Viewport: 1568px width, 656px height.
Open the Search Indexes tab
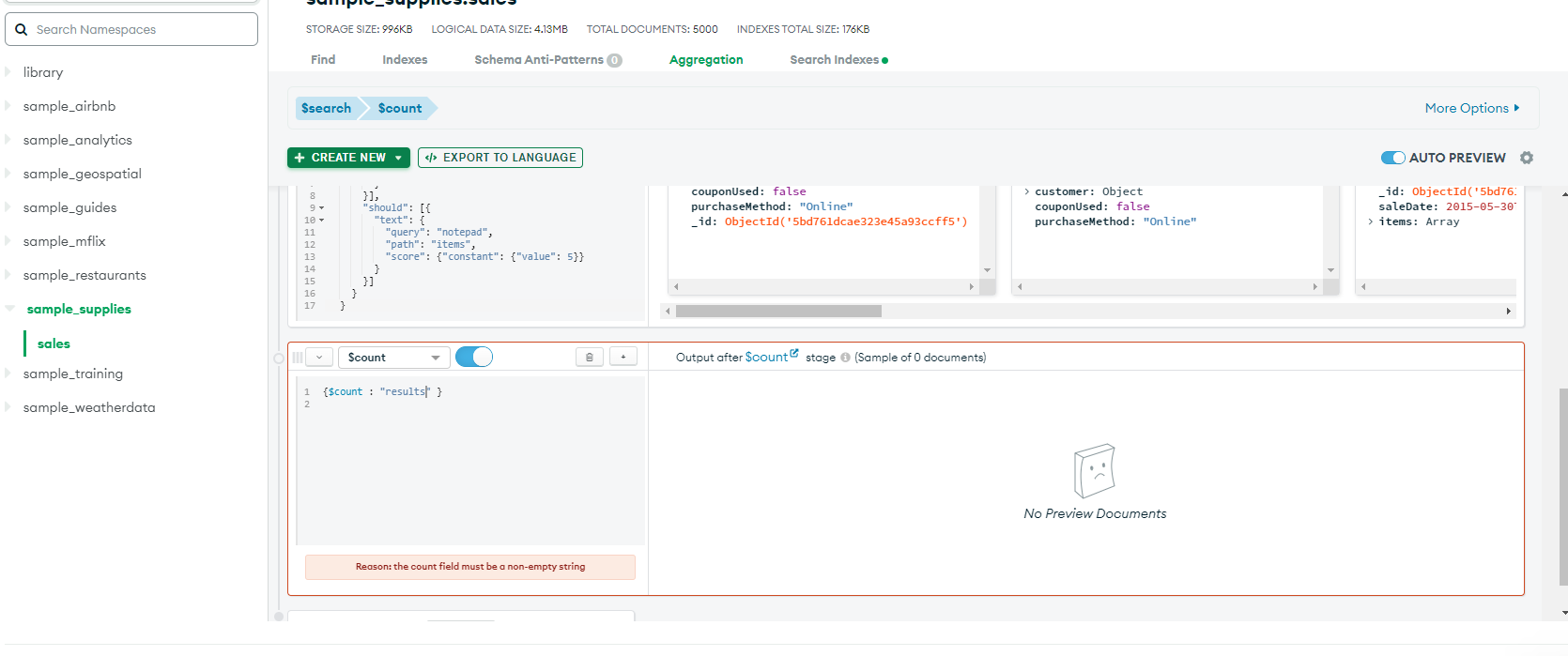pyautogui.click(x=834, y=59)
